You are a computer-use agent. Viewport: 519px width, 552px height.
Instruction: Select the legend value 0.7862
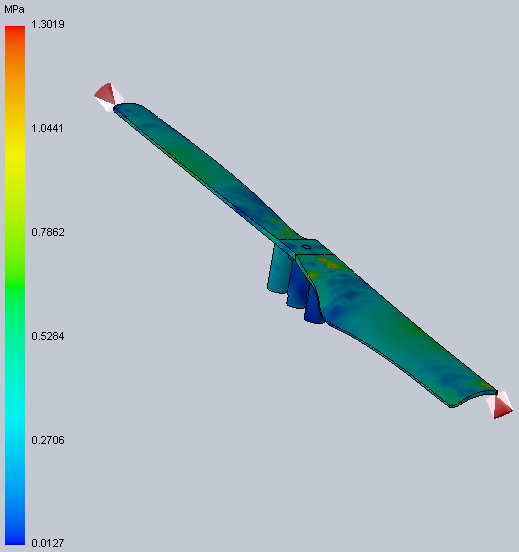(x=48, y=232)
